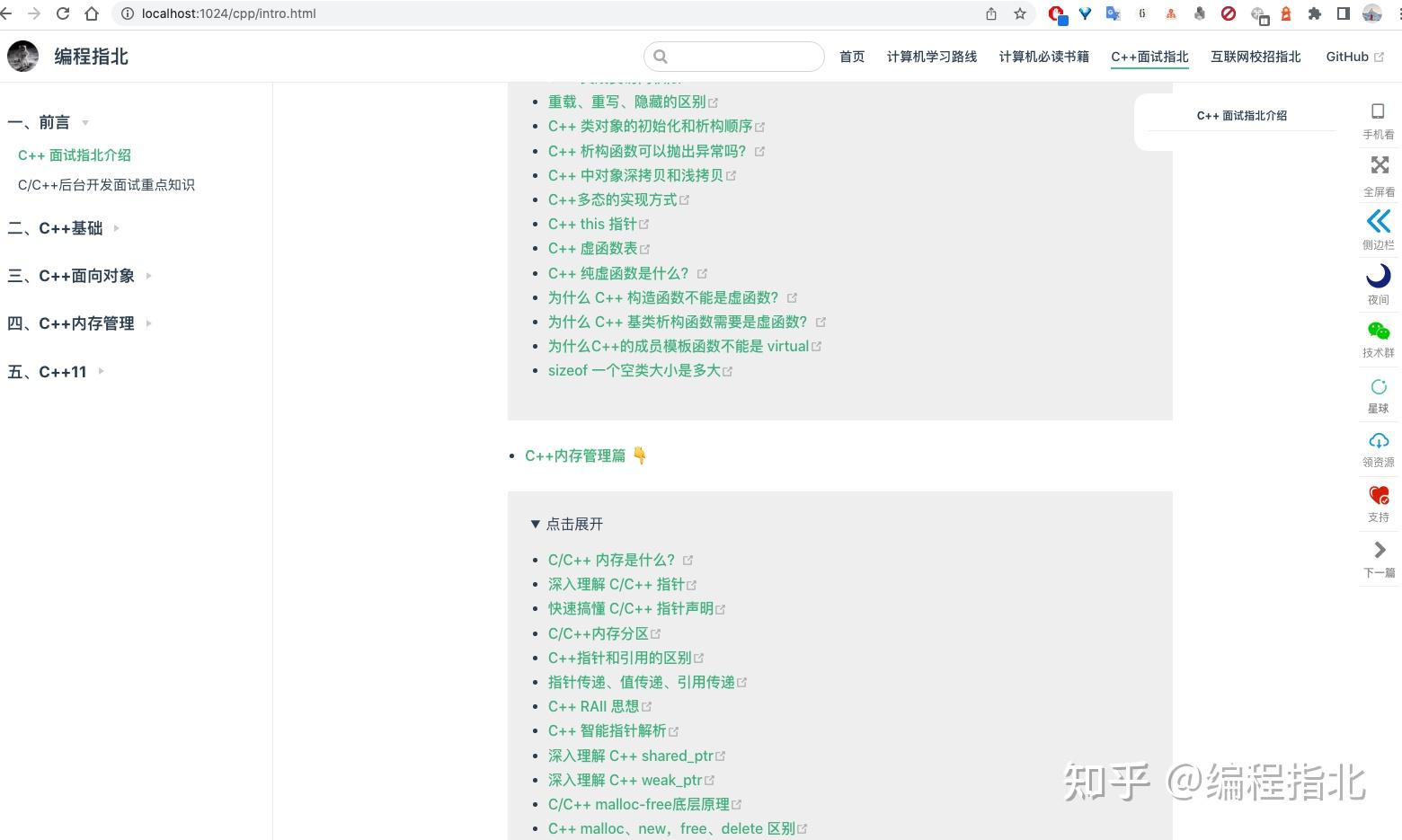Click the share icon in address bar

pyautogui.click(x=991, y=13)
